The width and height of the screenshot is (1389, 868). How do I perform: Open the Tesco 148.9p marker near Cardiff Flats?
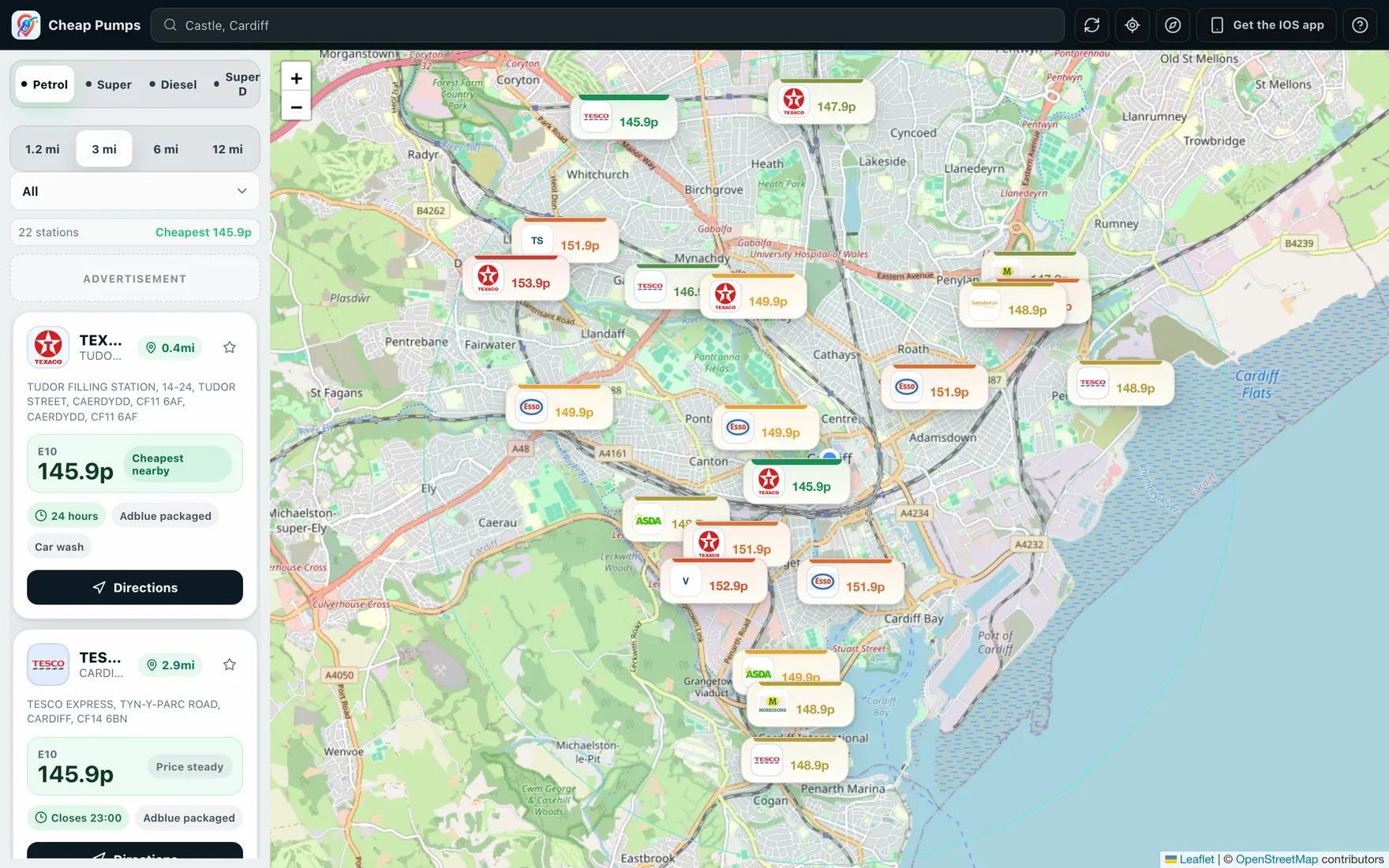coord(1121,385)
